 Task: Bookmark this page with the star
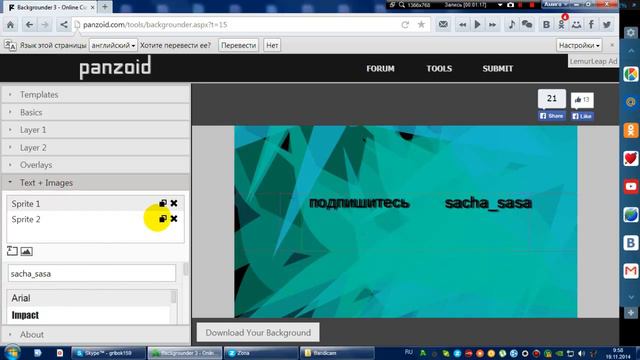[421, 25]
